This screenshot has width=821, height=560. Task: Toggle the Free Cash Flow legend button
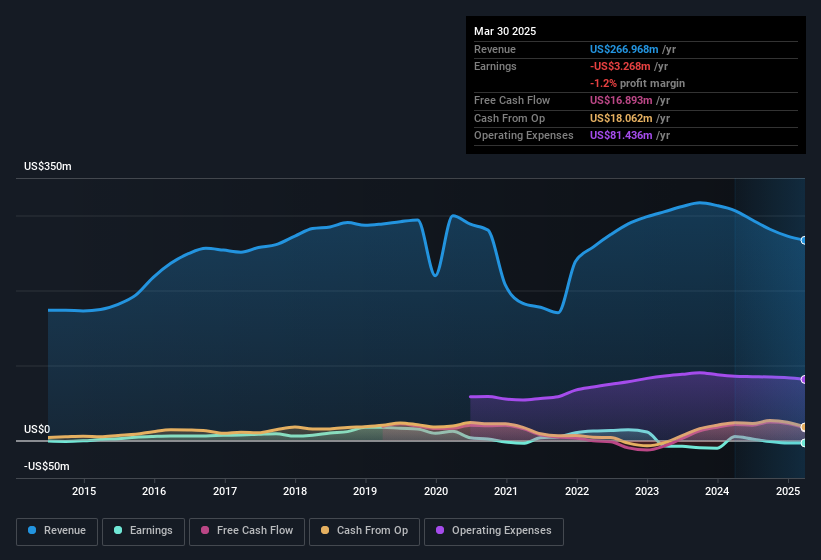247,531
